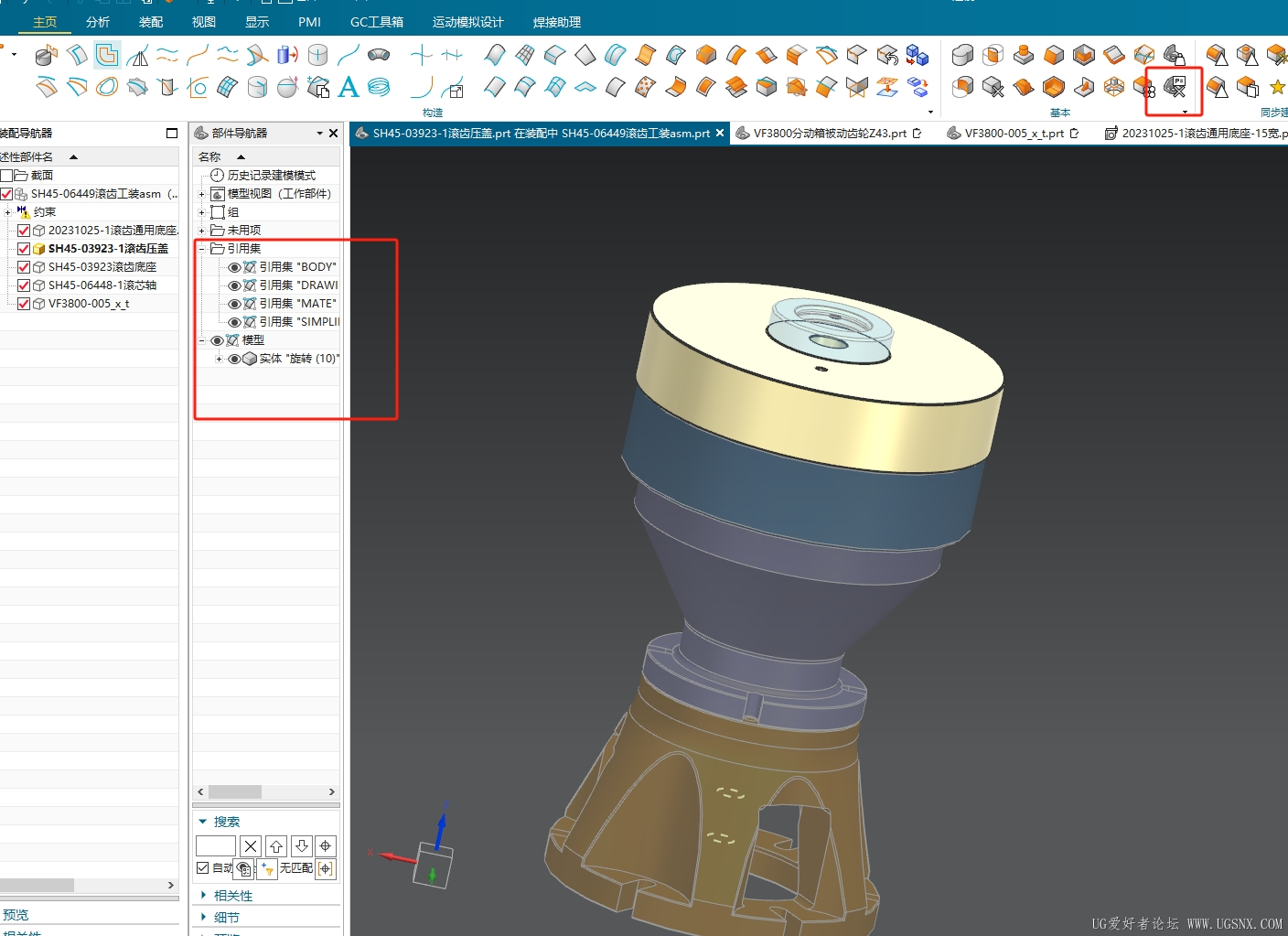Image resolution: width=1288 pixels, height=936 pixels.
Task: Click the part navigator search input field
Action: (216, 846)
